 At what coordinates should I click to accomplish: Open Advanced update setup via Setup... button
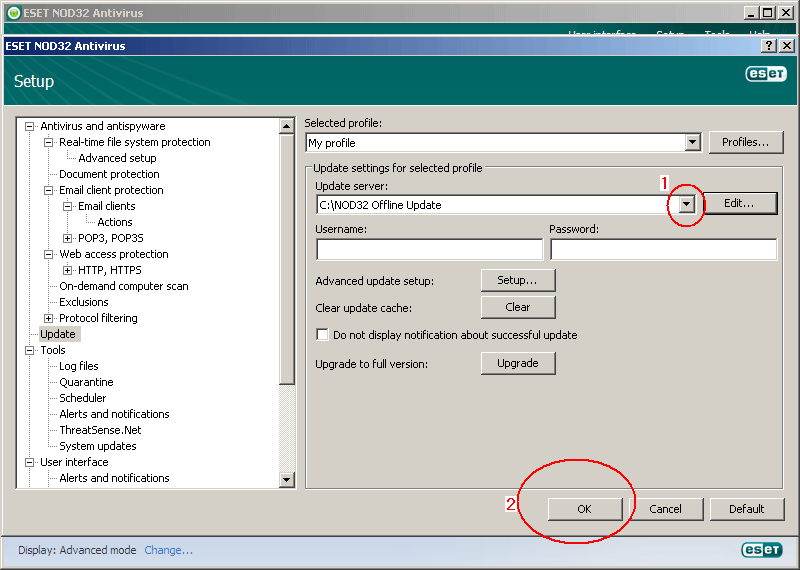[x=517, y=280]
